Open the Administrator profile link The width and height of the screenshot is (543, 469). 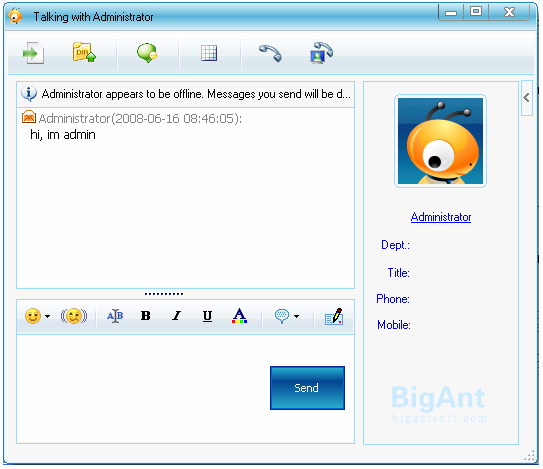(x=440, y=217)
